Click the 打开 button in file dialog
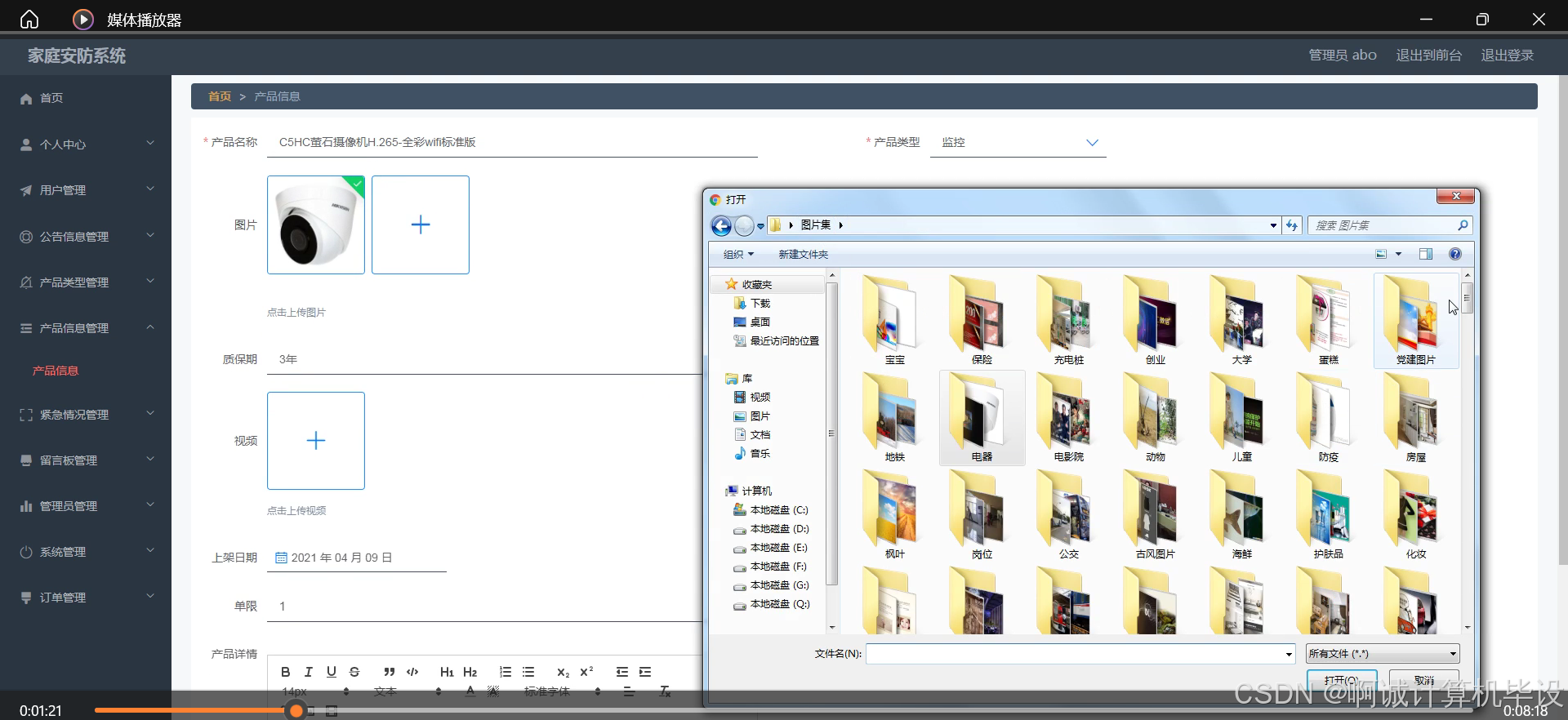1568x720 pixels. coord(1342,680)
